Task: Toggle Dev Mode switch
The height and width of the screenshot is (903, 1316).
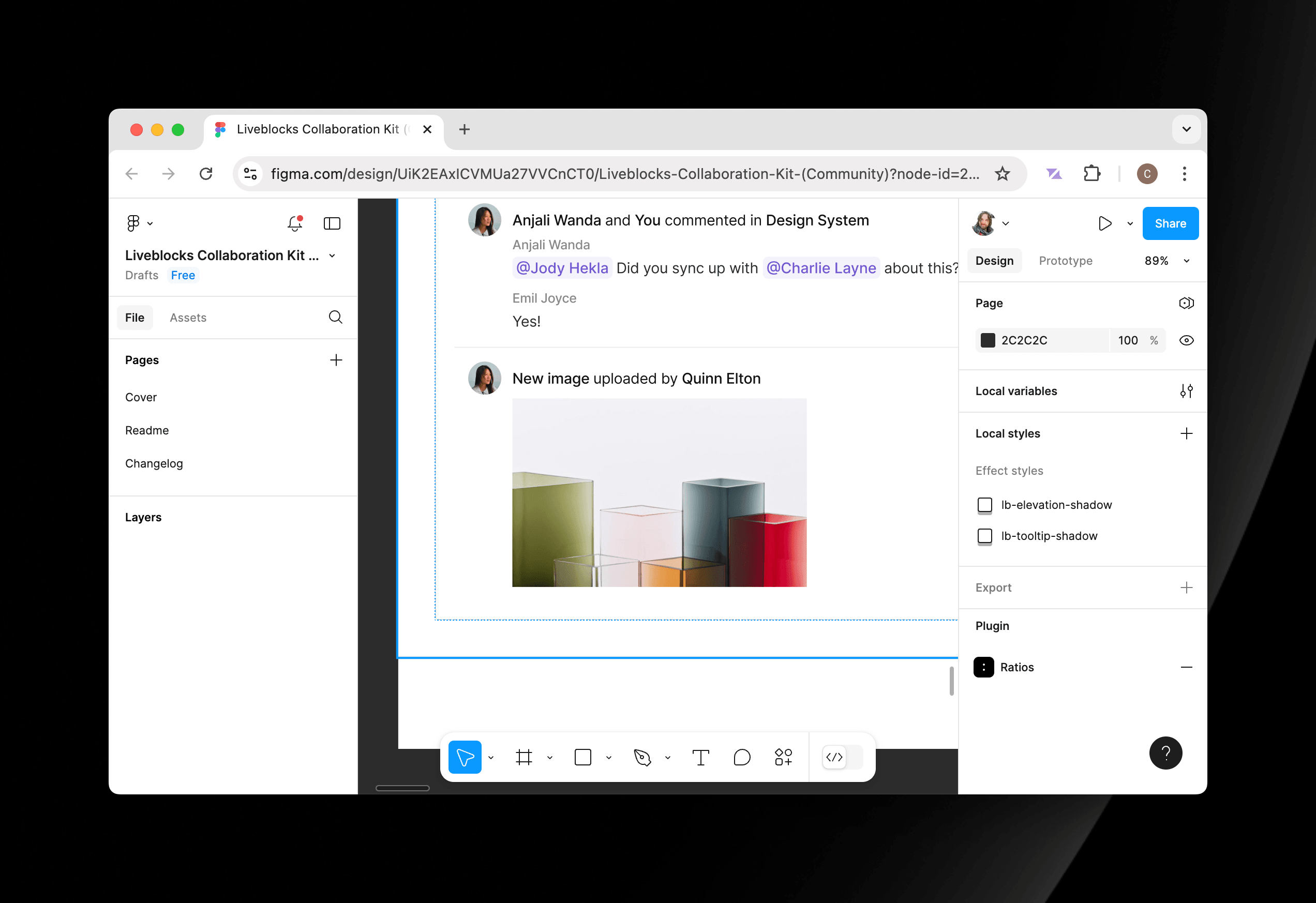Action: click(842, 757)
